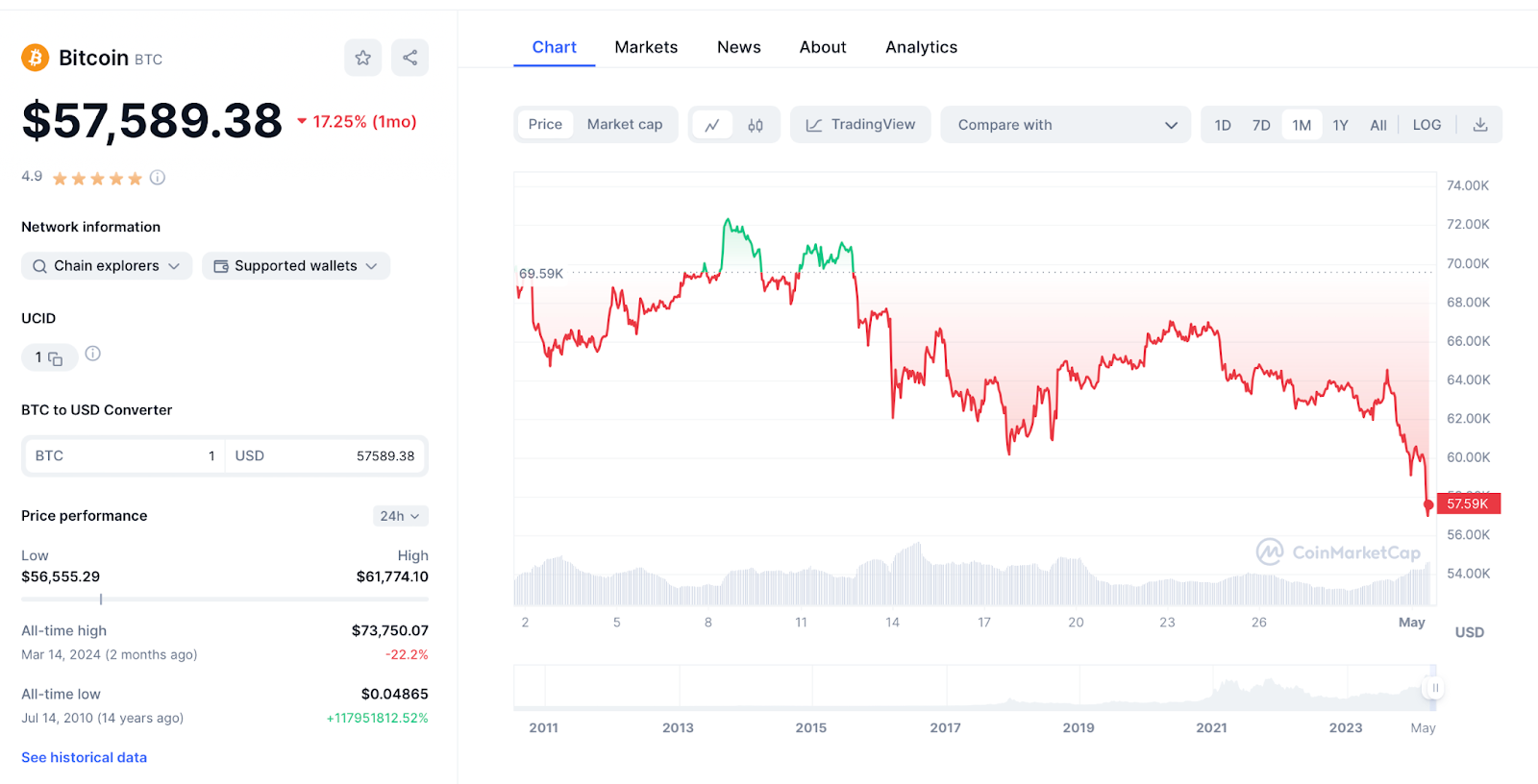1538x784 pixels.
Task: Download chart data with download icon
Action: click(1480, 125)
